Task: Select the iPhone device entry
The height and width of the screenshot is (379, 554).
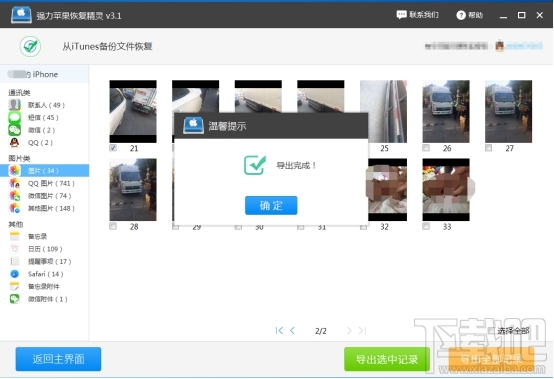Action: coord(44,74)
